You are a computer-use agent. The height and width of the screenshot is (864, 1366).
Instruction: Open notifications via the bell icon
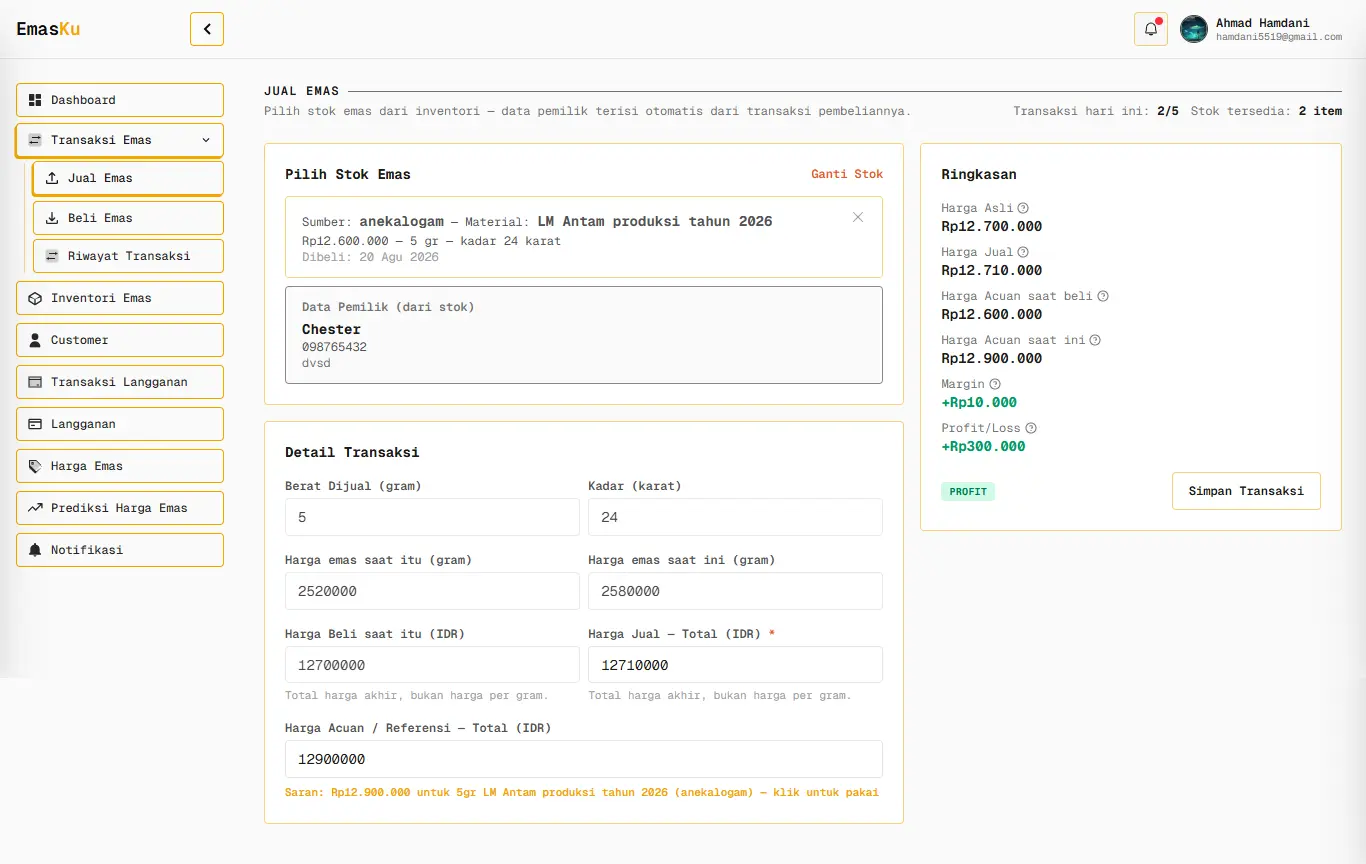(x=1151, y=29)
